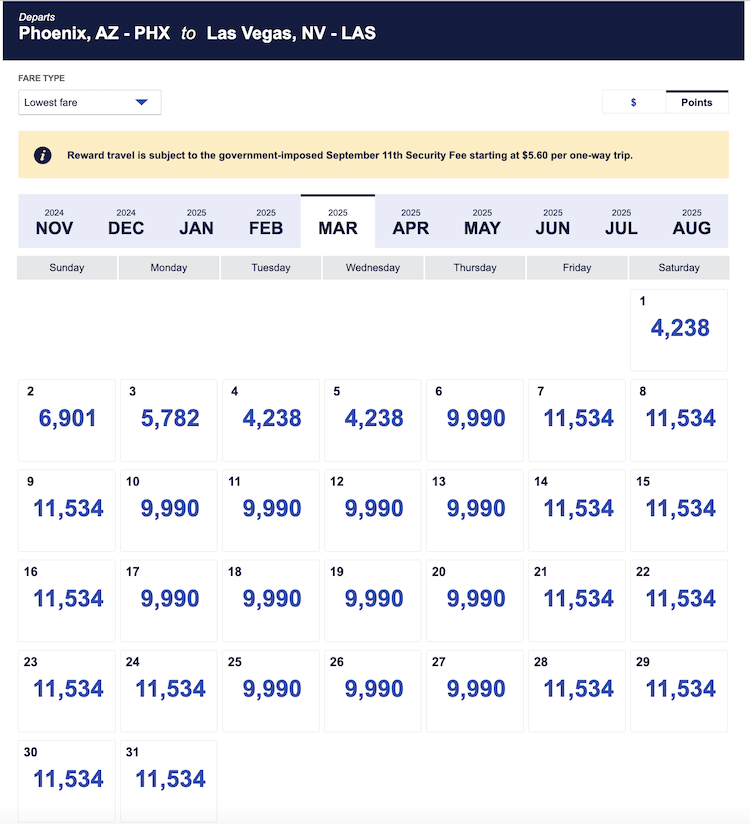750x824 pixels.
Task: Select the NOV 2024 month tab
Action: coord(54,221)
